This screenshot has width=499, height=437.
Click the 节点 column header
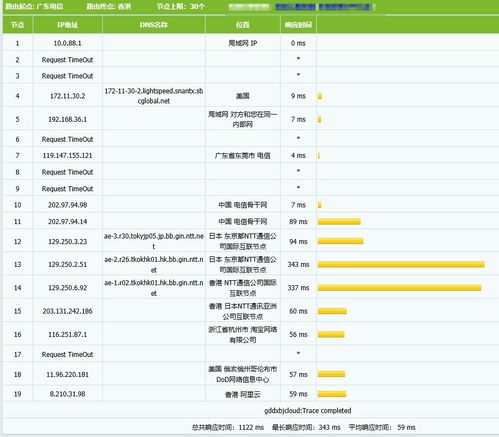[17, 25]
